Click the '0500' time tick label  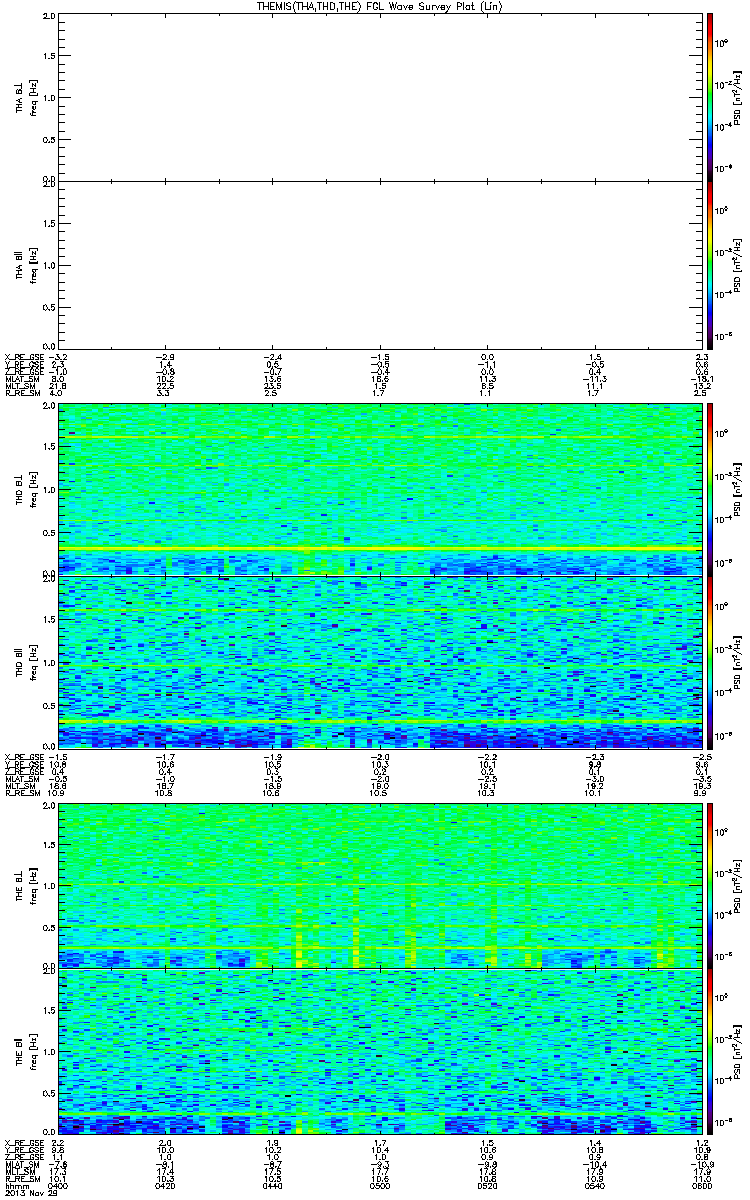click(381, 1185)
